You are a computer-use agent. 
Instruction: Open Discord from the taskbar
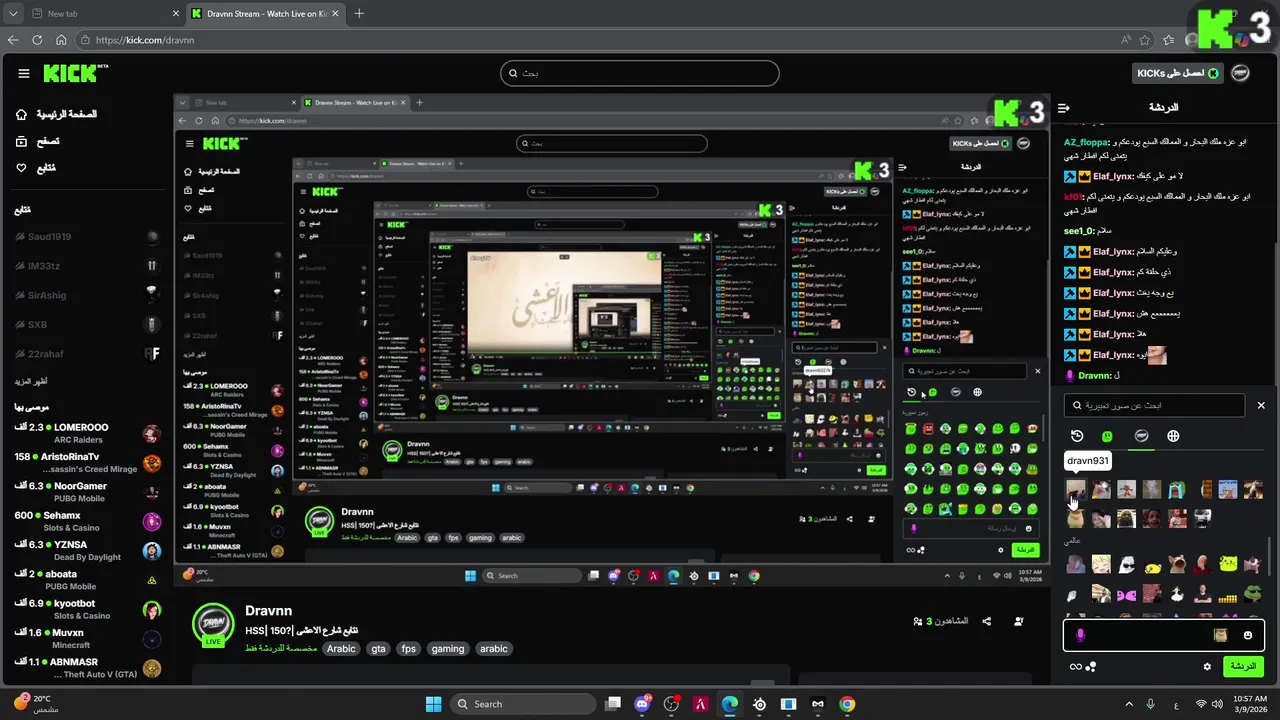point(642,704)
